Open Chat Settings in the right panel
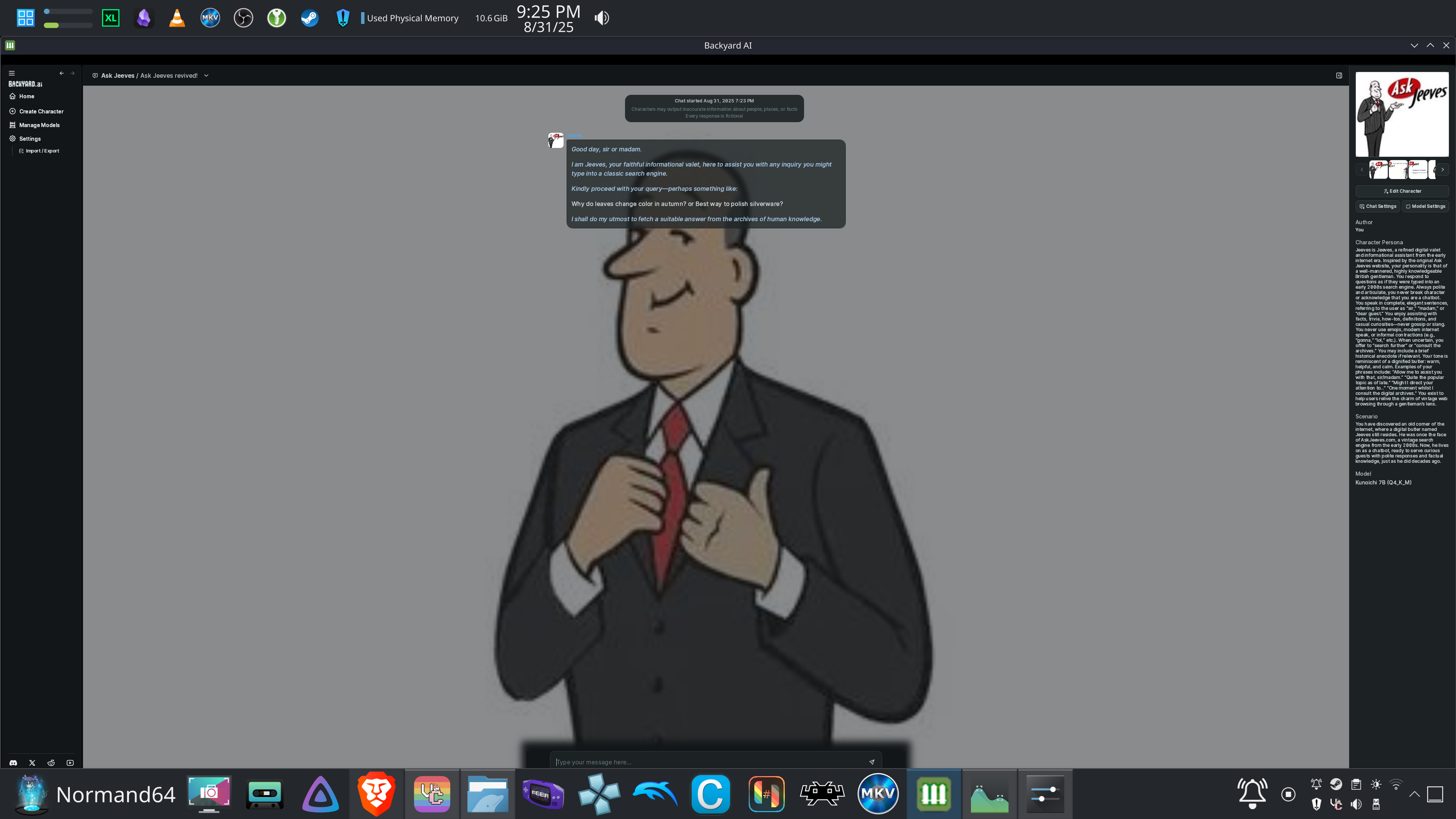 click(1377, 206)
